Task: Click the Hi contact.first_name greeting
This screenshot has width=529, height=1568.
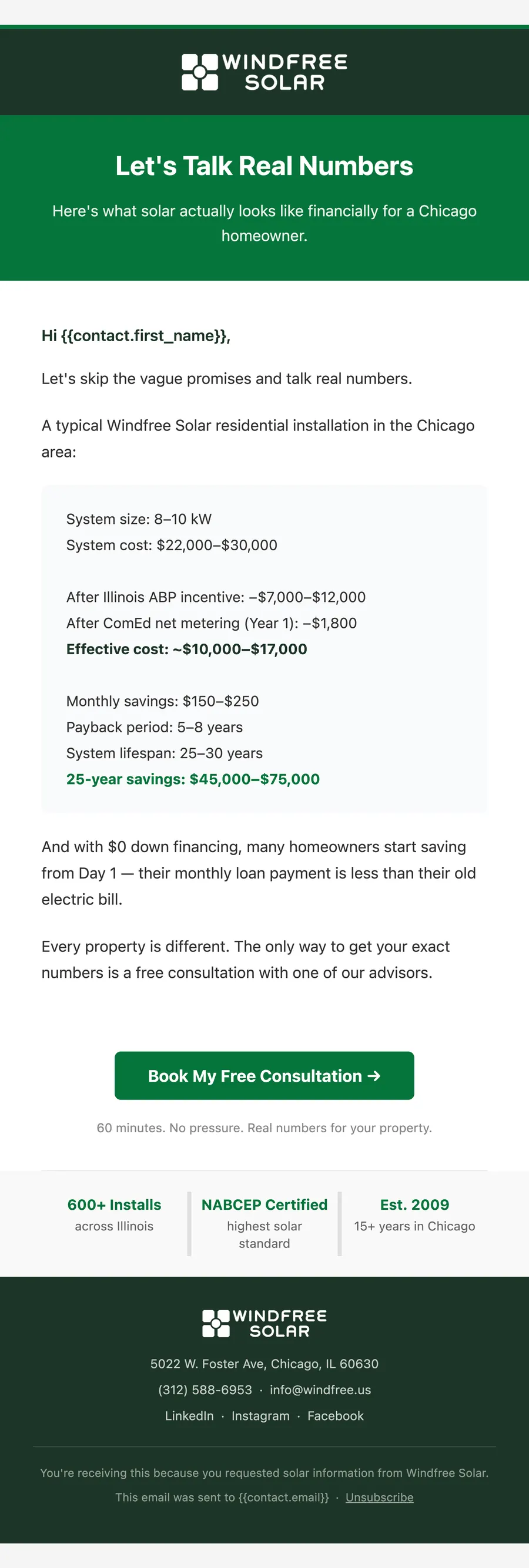Action: coord(136,335)
